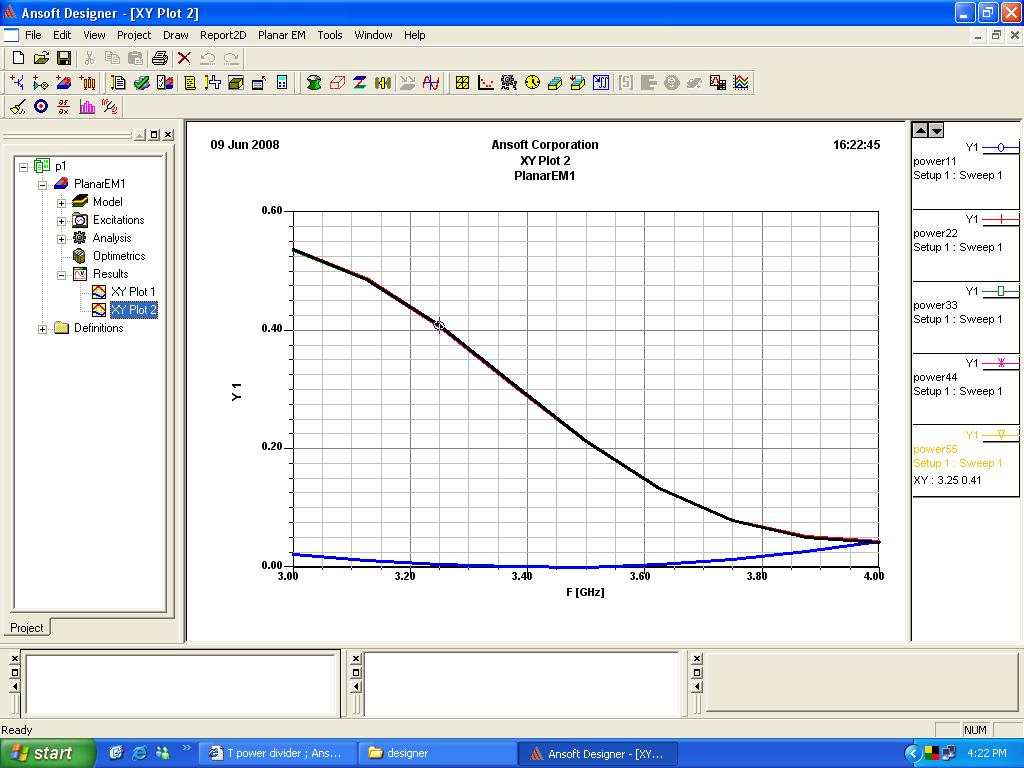Click the calculator icon in toolbar

point(282,83)
